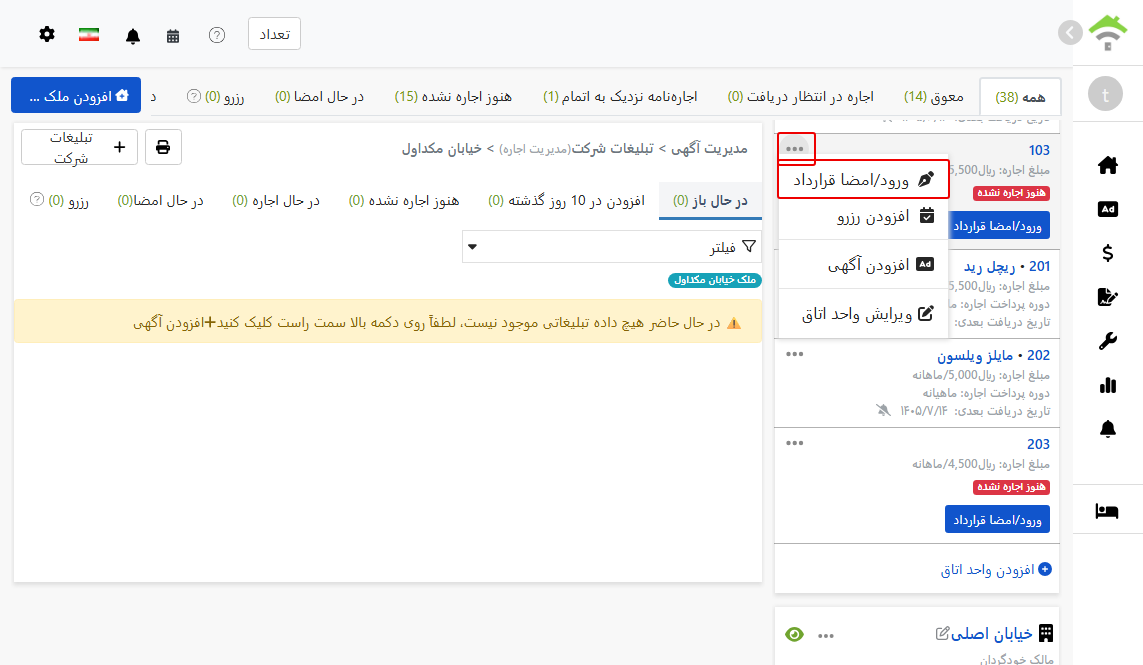
Task: Toggle muted bell icon for unit 202
Action: pos(883,411)
